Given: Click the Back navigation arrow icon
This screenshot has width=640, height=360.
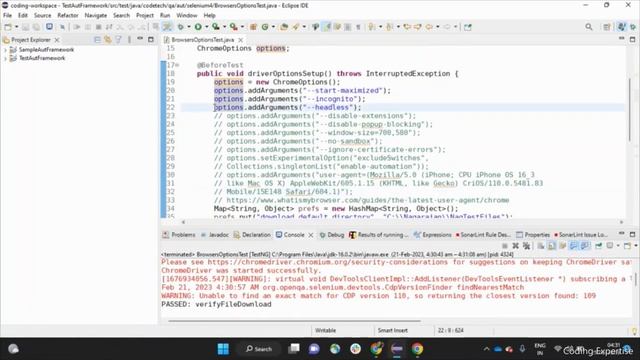Looking at the screenshot, I should (429, 27).
